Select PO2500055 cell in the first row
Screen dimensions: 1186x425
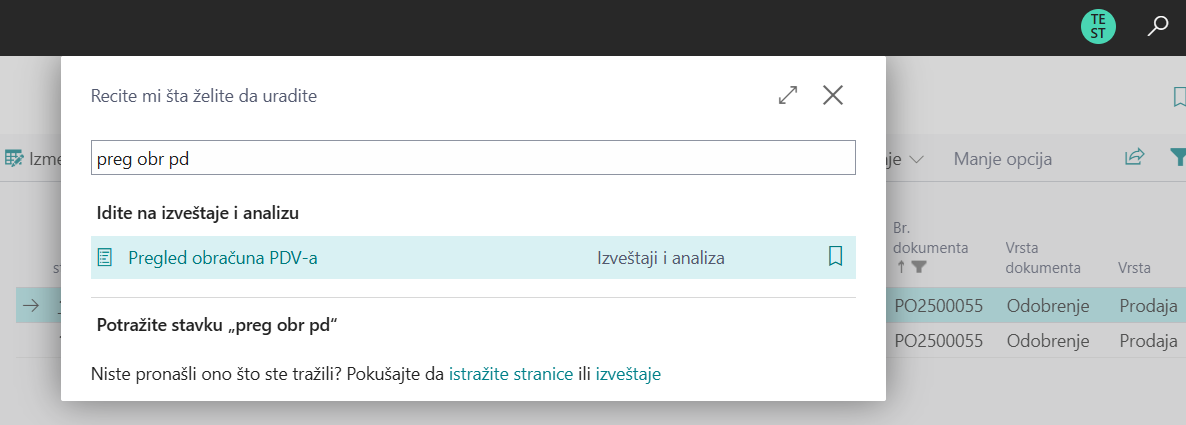click(x=940, y=306)
